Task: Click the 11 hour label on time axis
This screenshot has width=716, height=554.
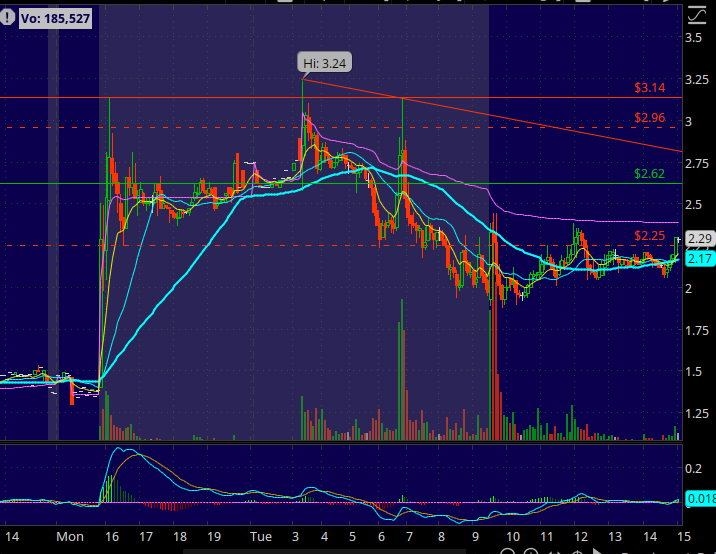Action: pyautogui.click(x=547, y=537)
